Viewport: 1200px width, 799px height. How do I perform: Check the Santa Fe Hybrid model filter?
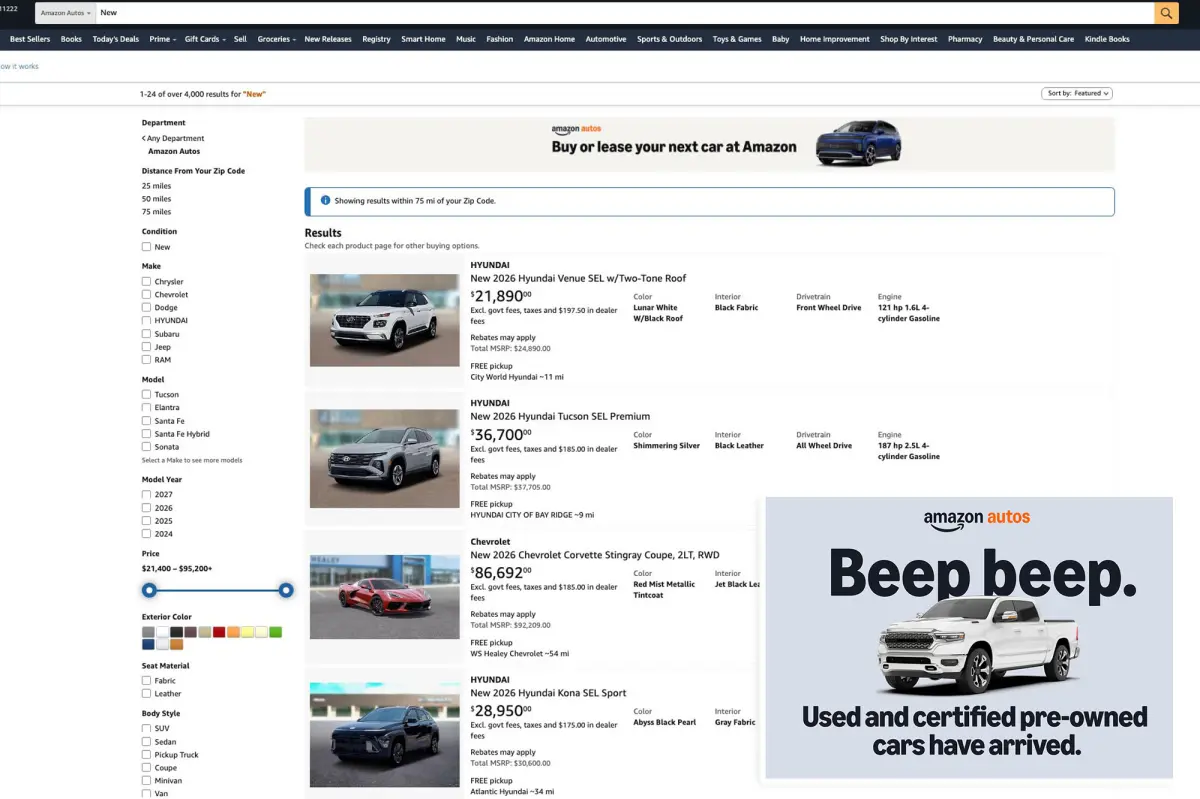(144, 433)
